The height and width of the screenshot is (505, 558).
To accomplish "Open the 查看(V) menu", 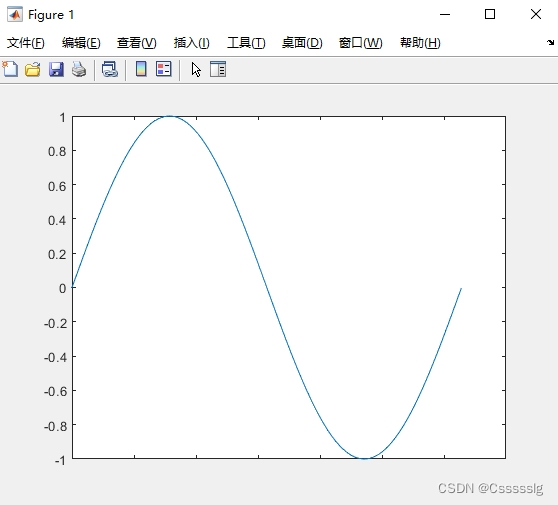I will coord(137,43).
